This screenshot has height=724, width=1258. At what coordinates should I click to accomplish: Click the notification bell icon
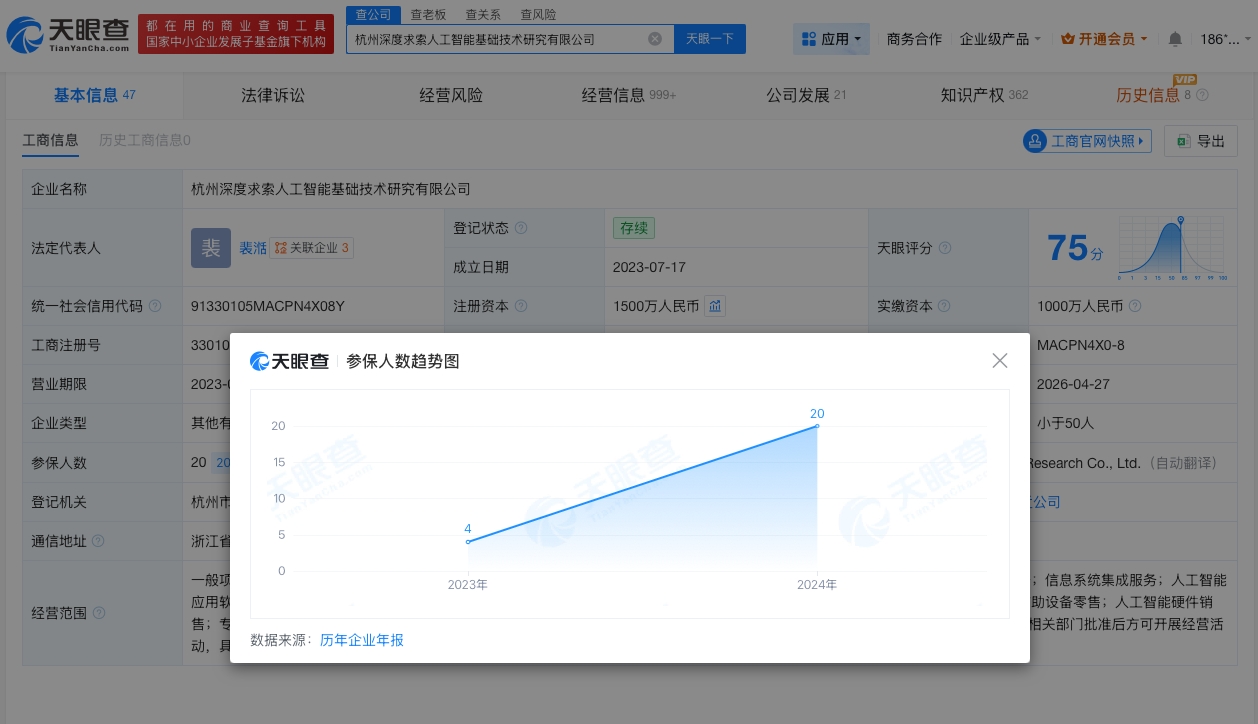pos(1175,39)
